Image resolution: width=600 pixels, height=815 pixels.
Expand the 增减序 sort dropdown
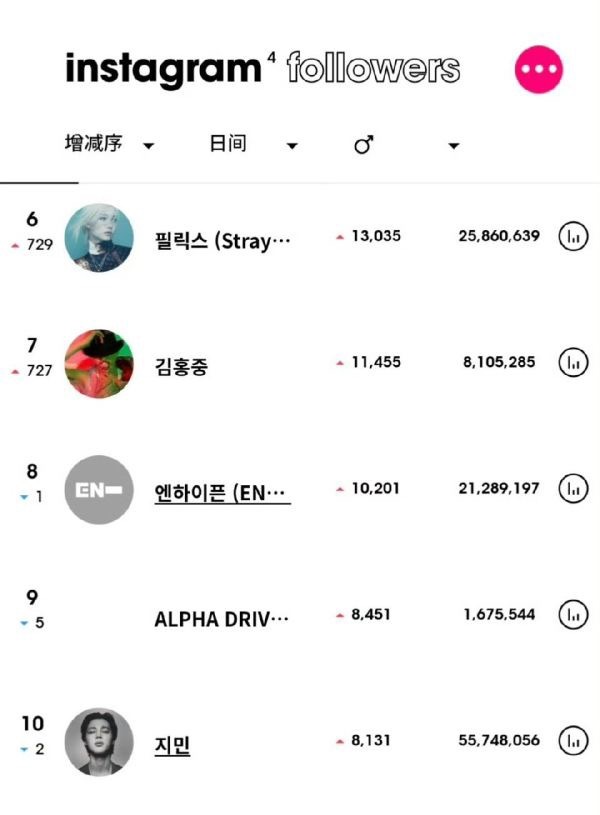point(149,146)
